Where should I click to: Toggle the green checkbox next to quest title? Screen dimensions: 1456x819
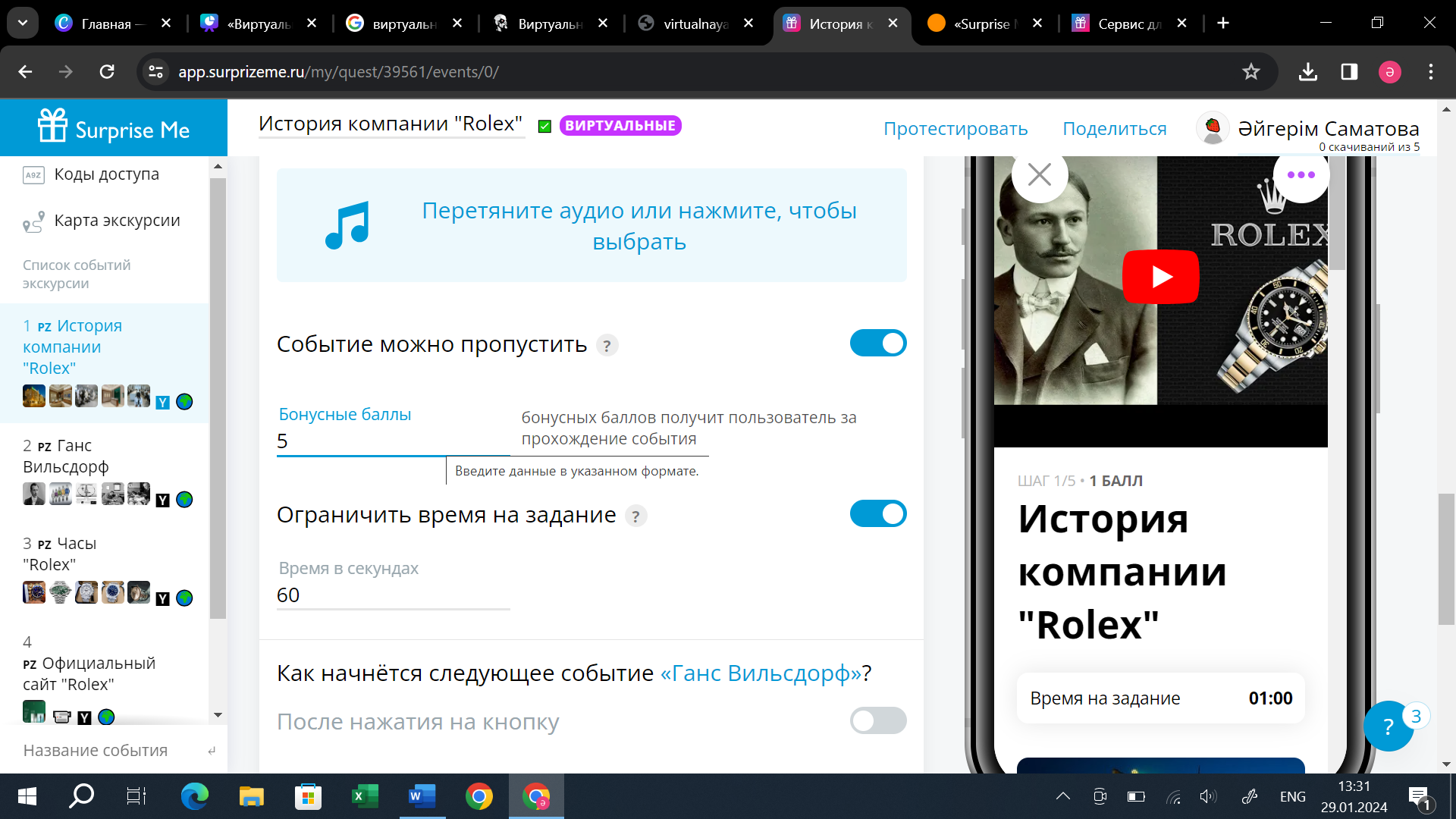click(544, 127)
